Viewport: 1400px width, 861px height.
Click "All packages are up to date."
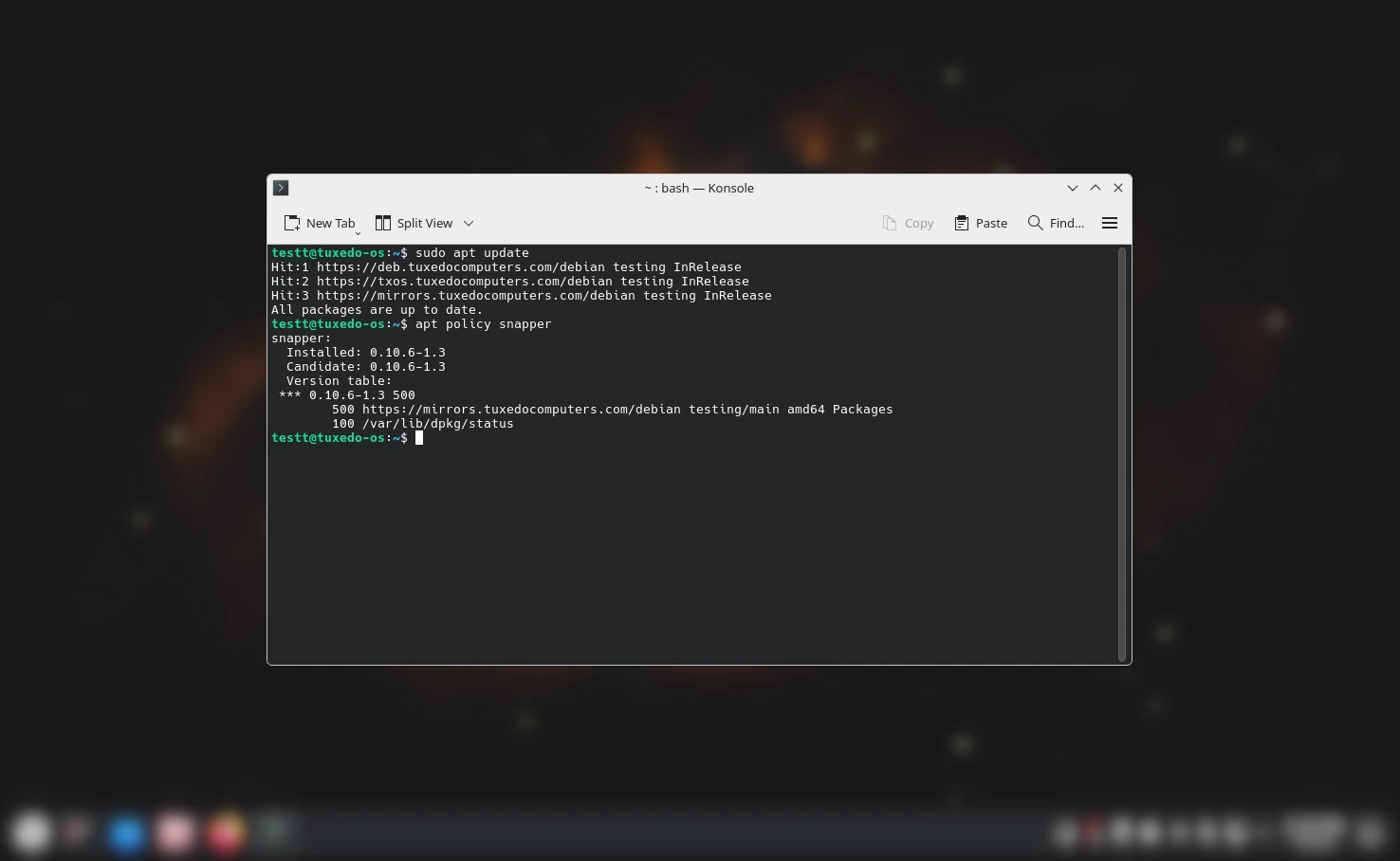pyautogui.click(x=378, y=310)
